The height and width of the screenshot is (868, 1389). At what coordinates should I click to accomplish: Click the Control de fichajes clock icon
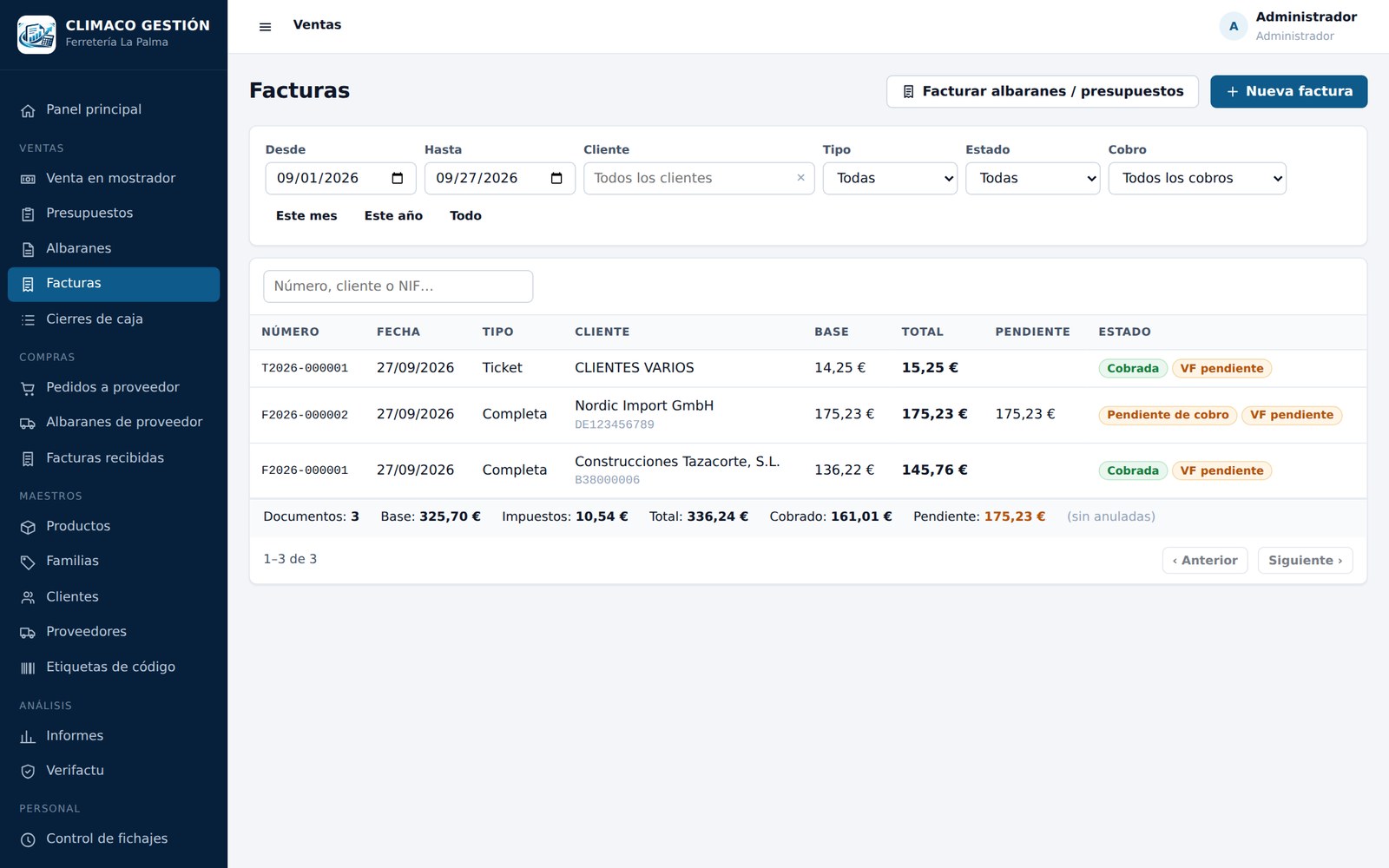coord(28,839)
